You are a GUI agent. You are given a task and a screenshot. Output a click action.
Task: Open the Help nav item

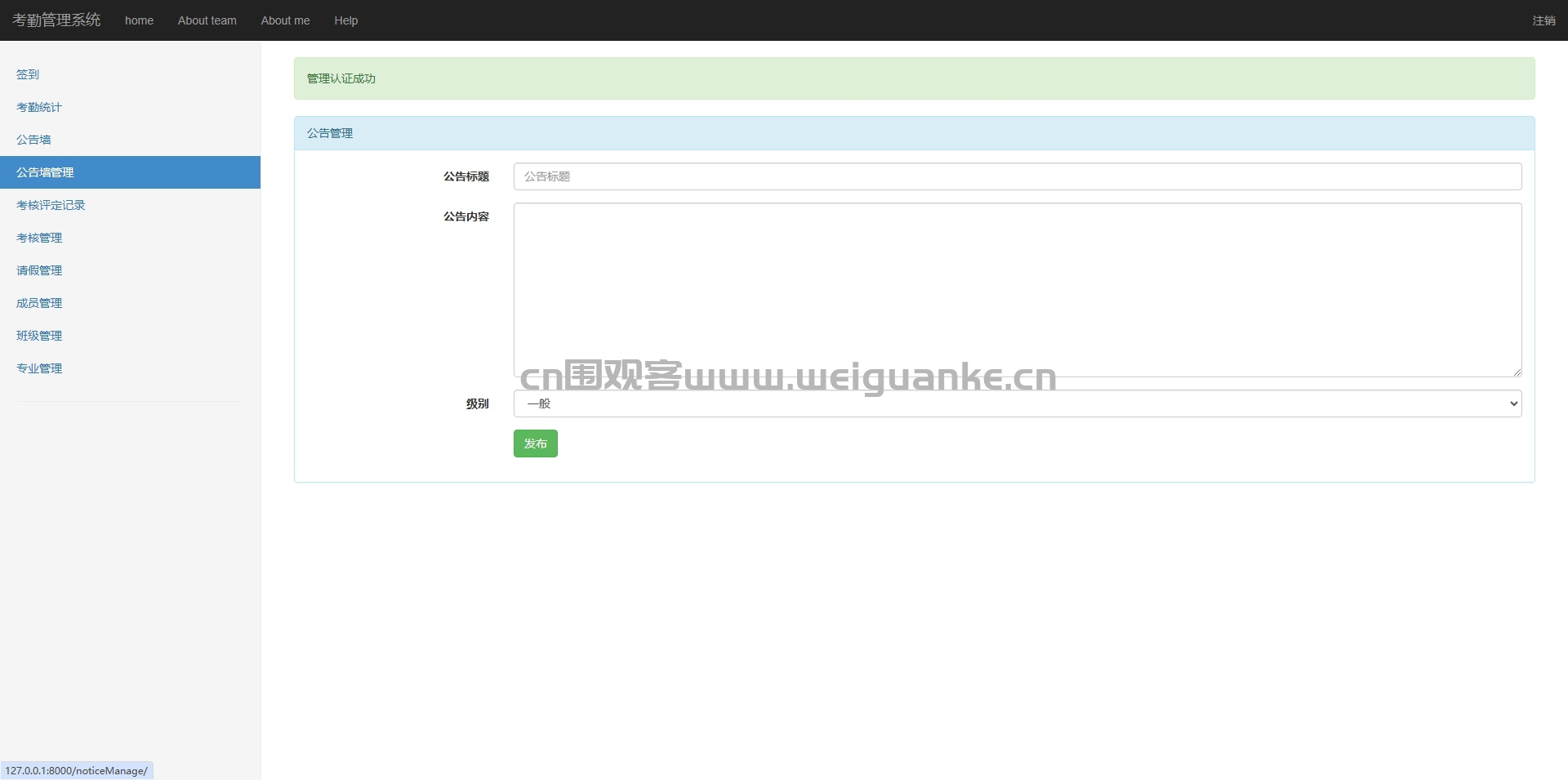pyautogui.click(x=345, y=20)
